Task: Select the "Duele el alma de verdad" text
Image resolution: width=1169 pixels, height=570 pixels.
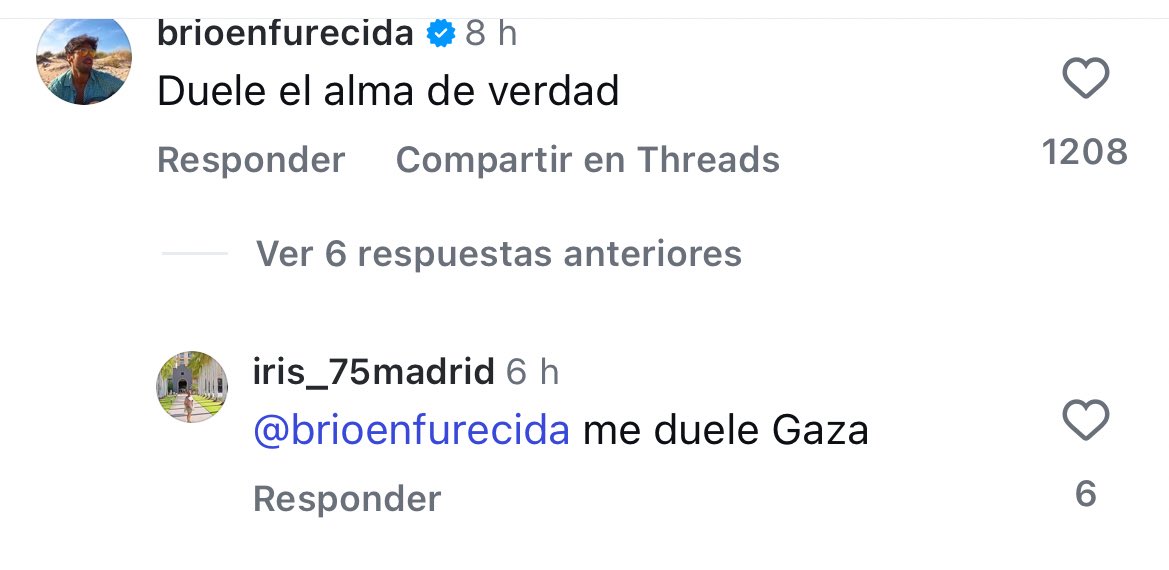Action: pos(388,92)
